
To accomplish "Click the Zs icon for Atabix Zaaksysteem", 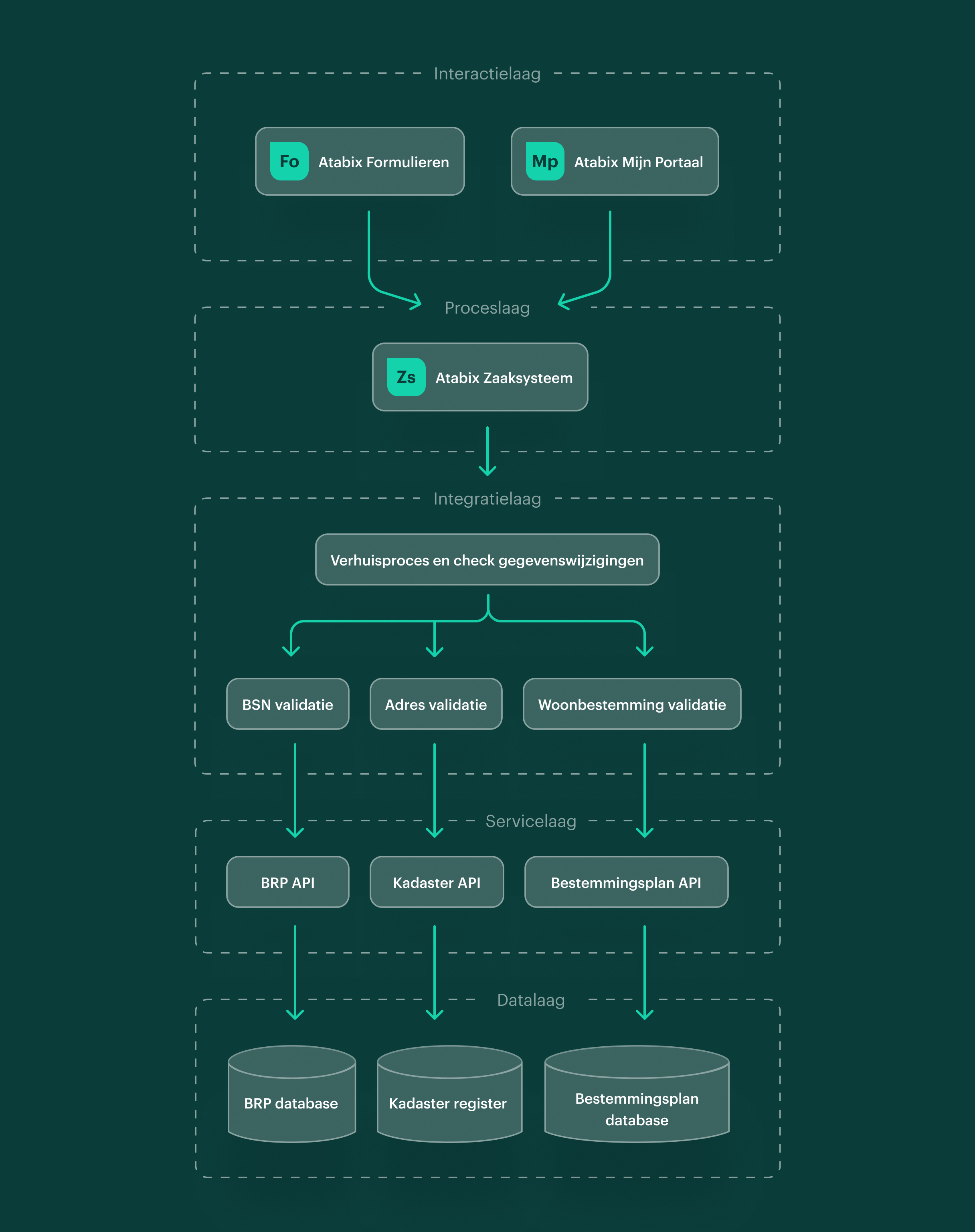I will pyautogui.click(x=406, y=377).
